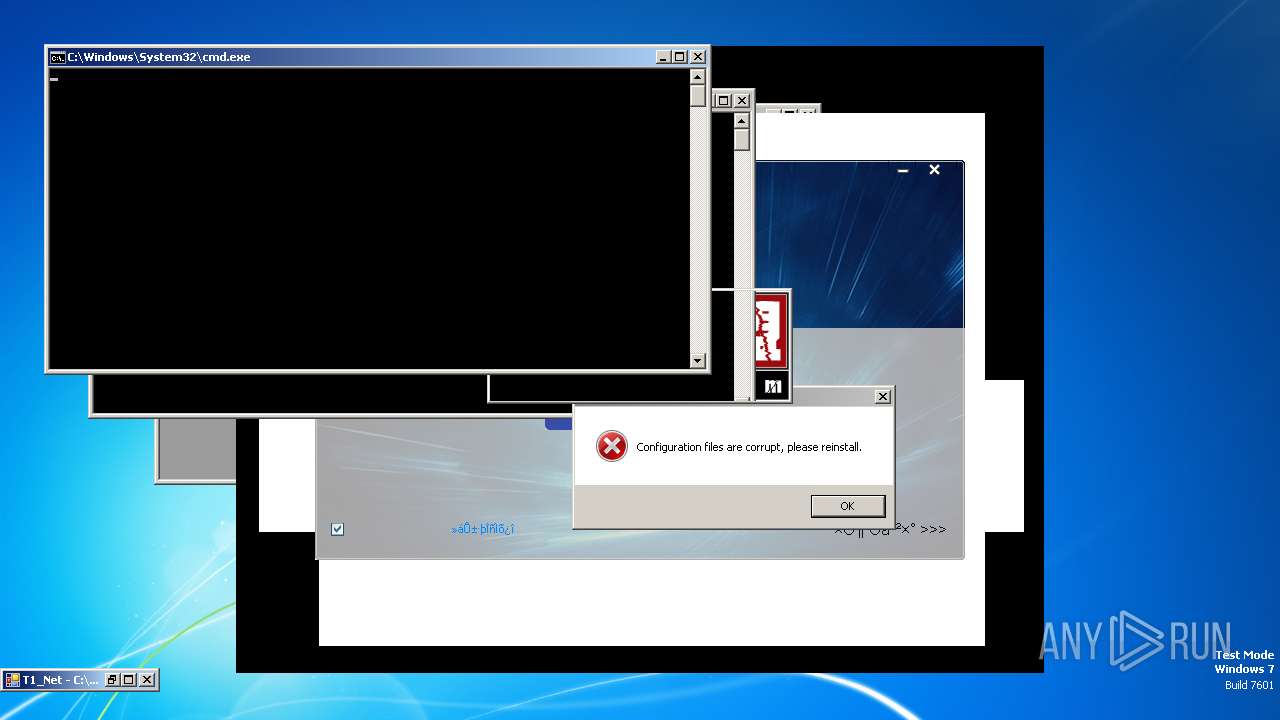Click the cmd.exe title bar icon
This screenshot has width=1280, height=720.
(58, 57)
